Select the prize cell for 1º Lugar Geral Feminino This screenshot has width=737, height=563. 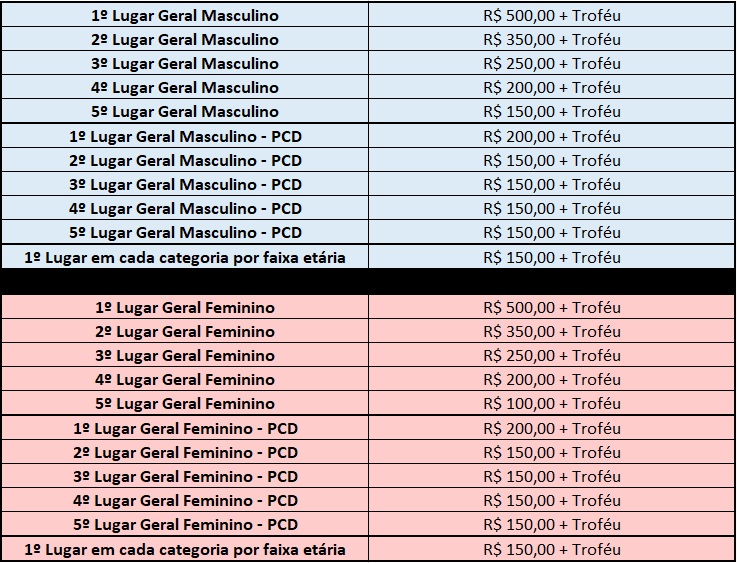[552, 308]
